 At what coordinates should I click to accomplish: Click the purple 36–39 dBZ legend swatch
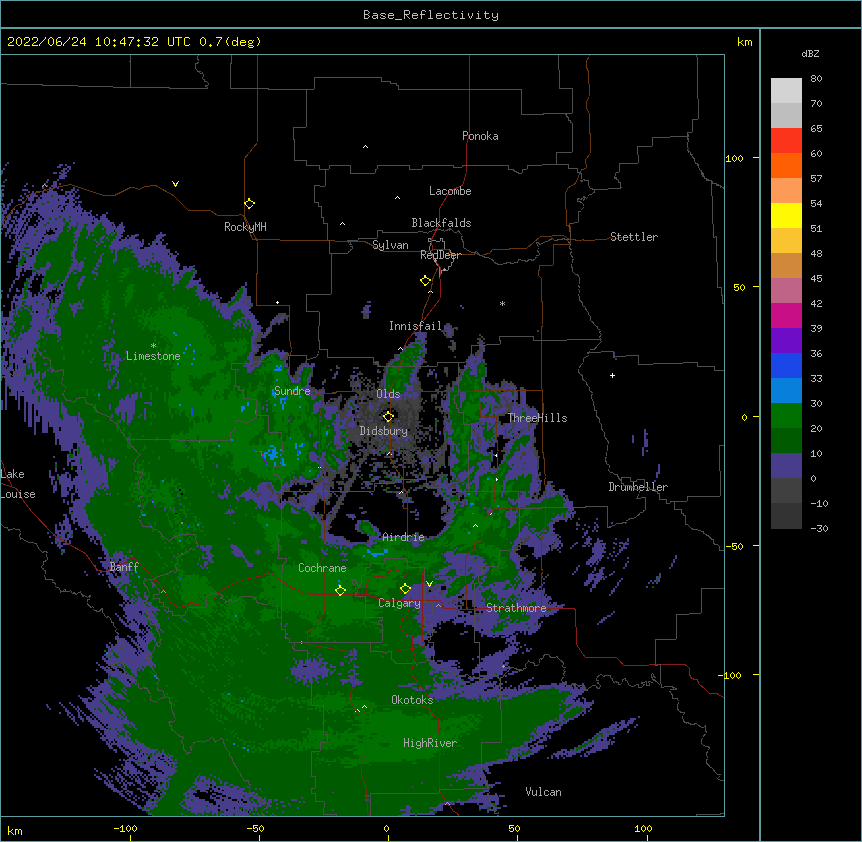(786, 340)
